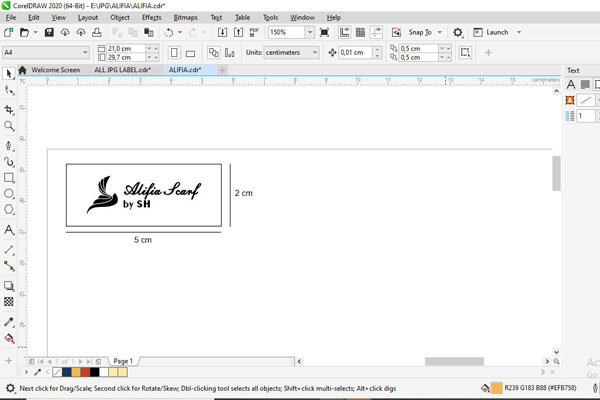
Task: Select the Parallel Dimension tool
Action: pyautogui.click(x=9, y=250)
